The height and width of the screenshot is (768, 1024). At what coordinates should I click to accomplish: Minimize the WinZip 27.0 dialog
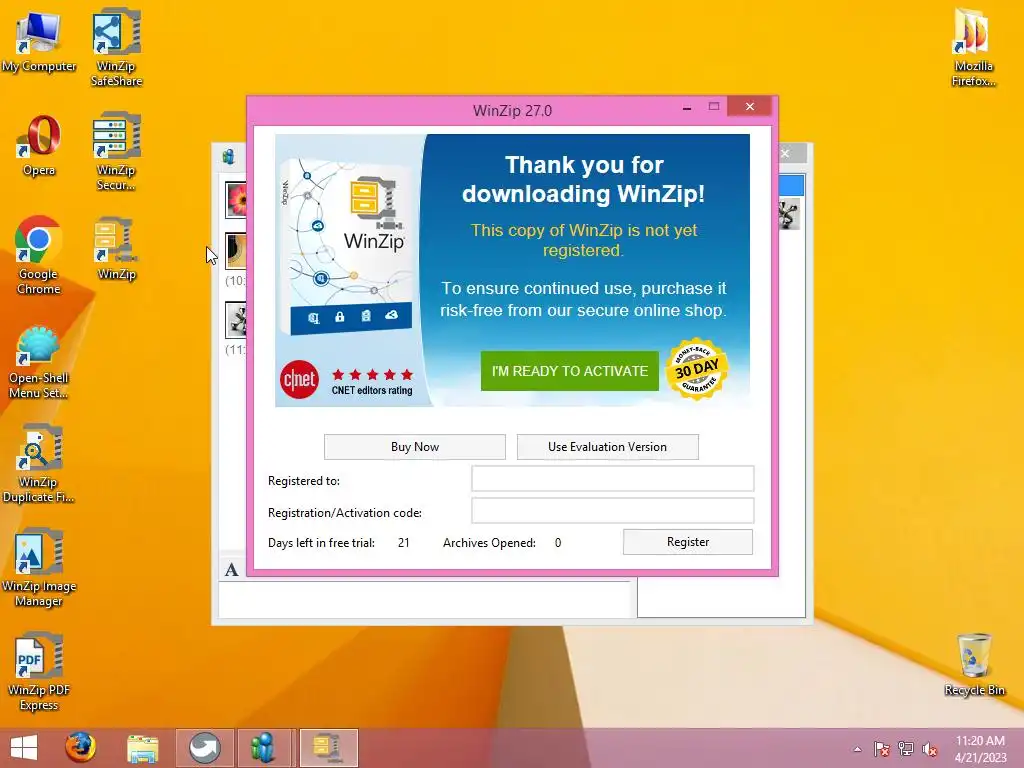687,108
